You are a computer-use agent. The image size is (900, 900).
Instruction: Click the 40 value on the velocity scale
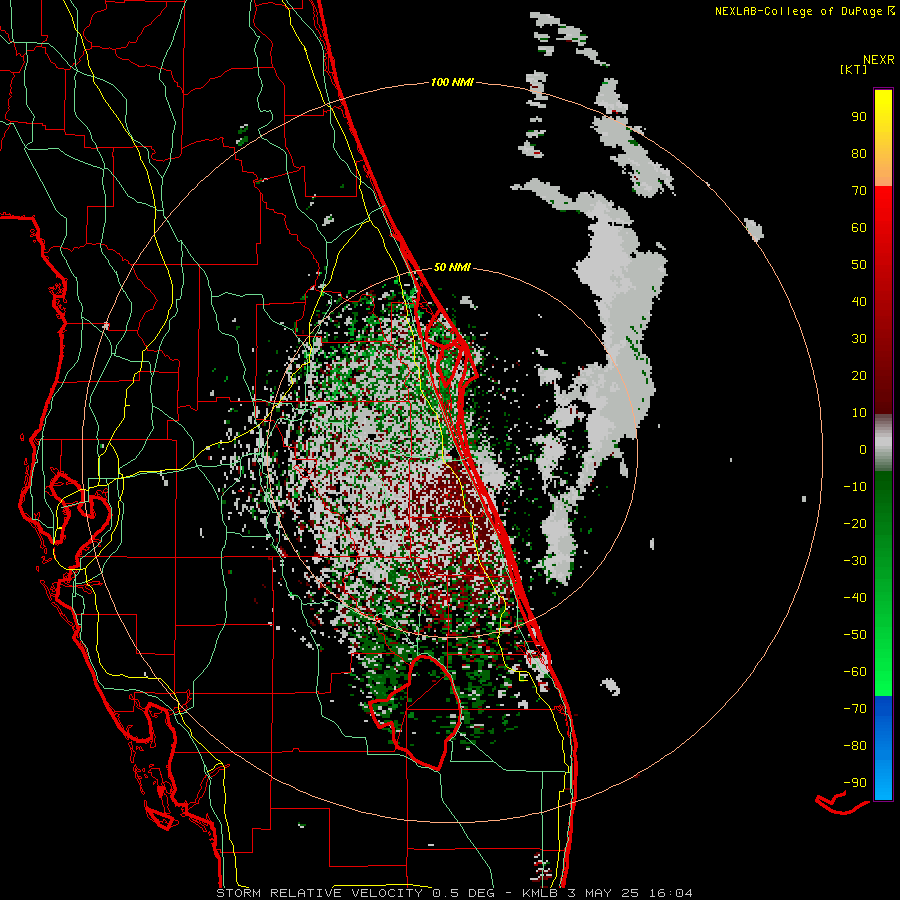click(x=859, y=301)
